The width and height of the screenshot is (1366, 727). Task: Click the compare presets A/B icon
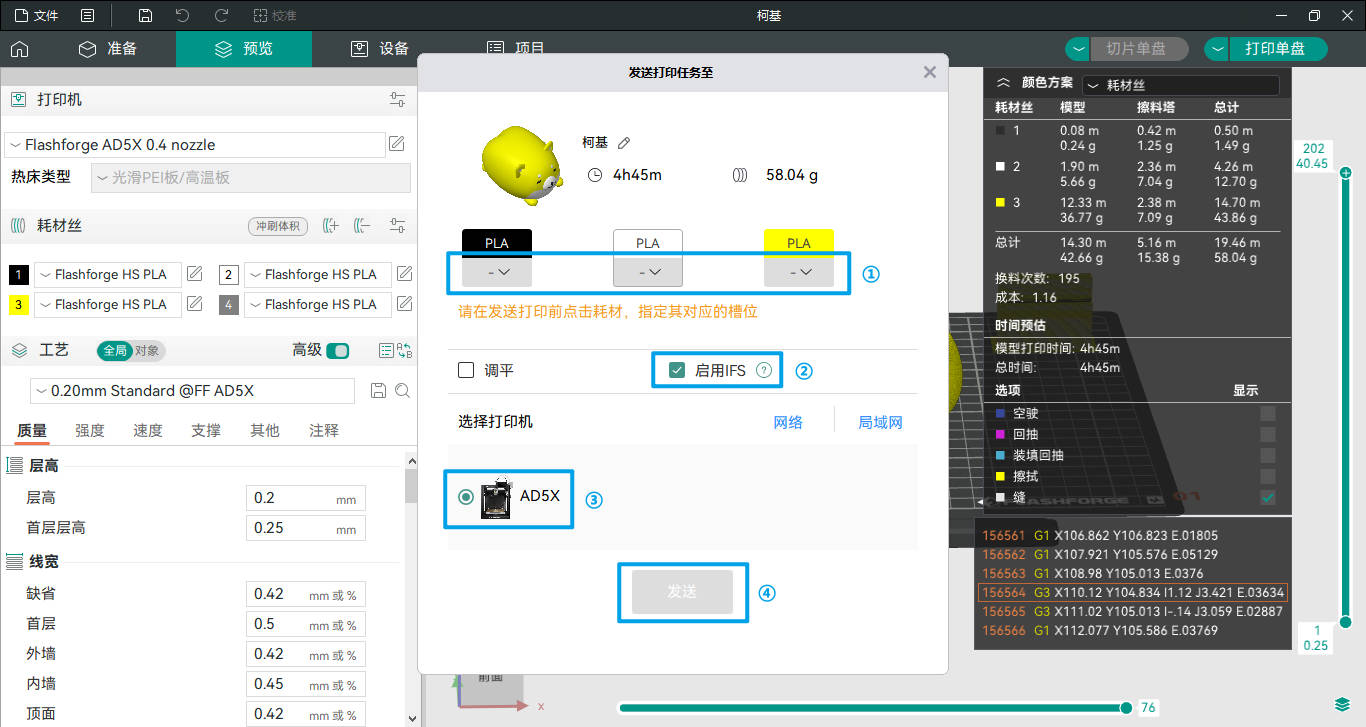(404, 351)
